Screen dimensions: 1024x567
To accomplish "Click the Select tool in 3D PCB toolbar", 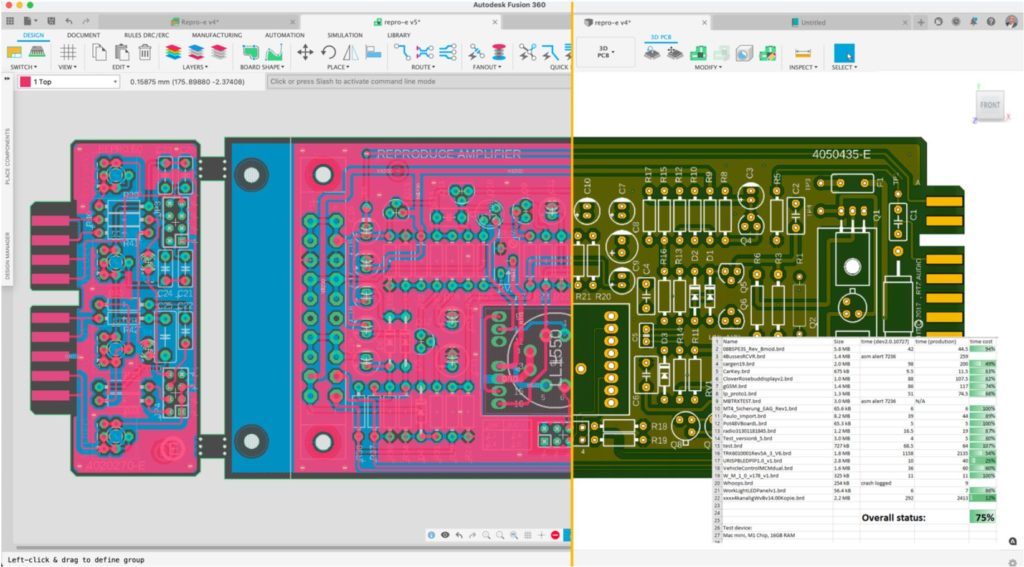I will [x=844, y=53].
